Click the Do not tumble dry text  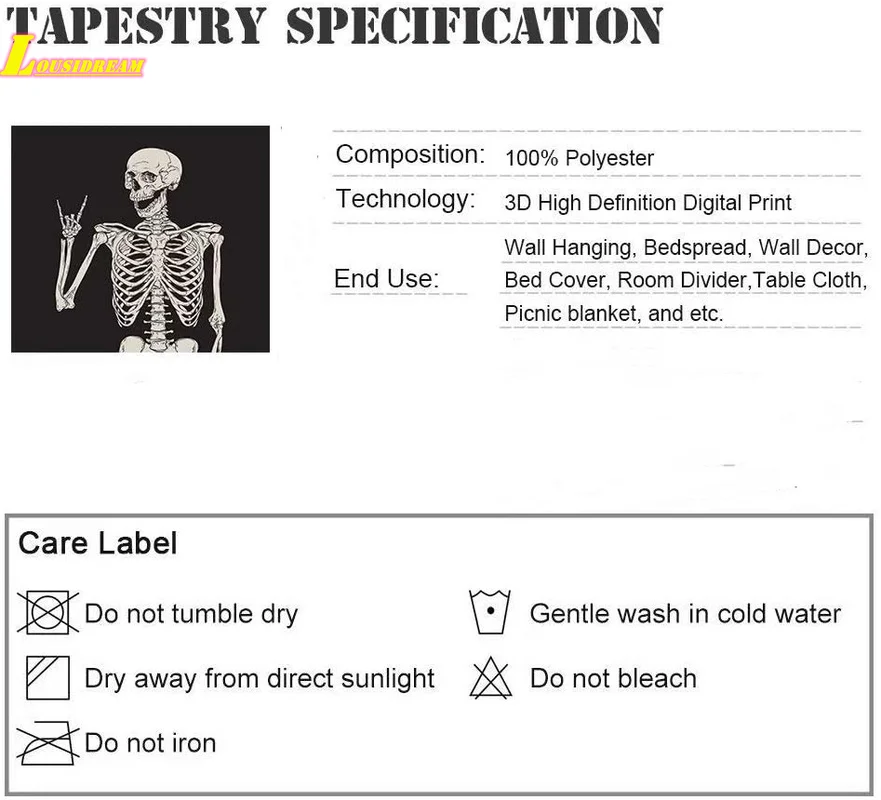[191, 613]
